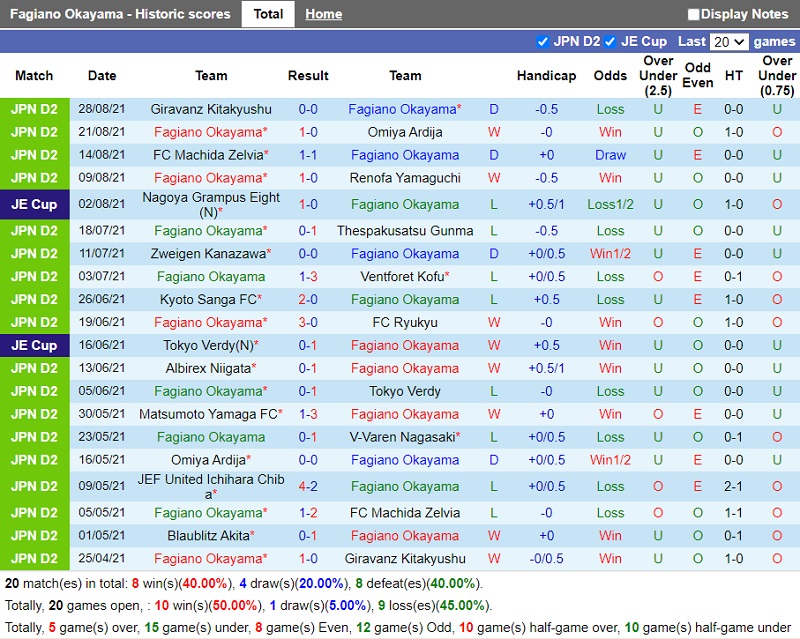Select the Total tab

[x=268, y=14]
